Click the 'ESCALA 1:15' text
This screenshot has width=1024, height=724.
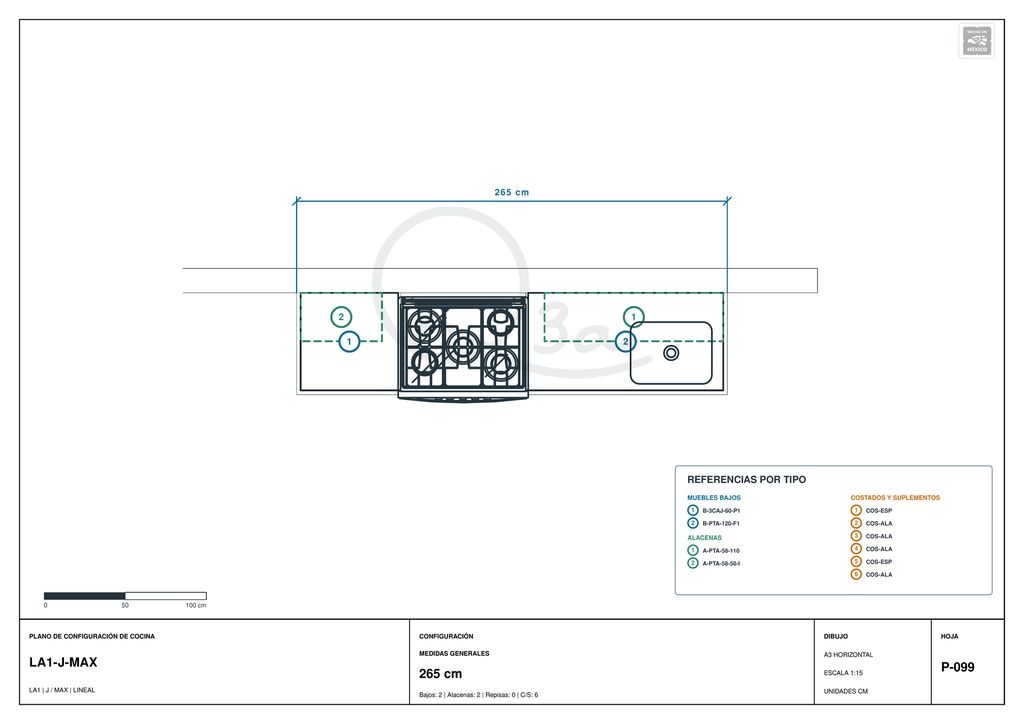click(843, 673)
